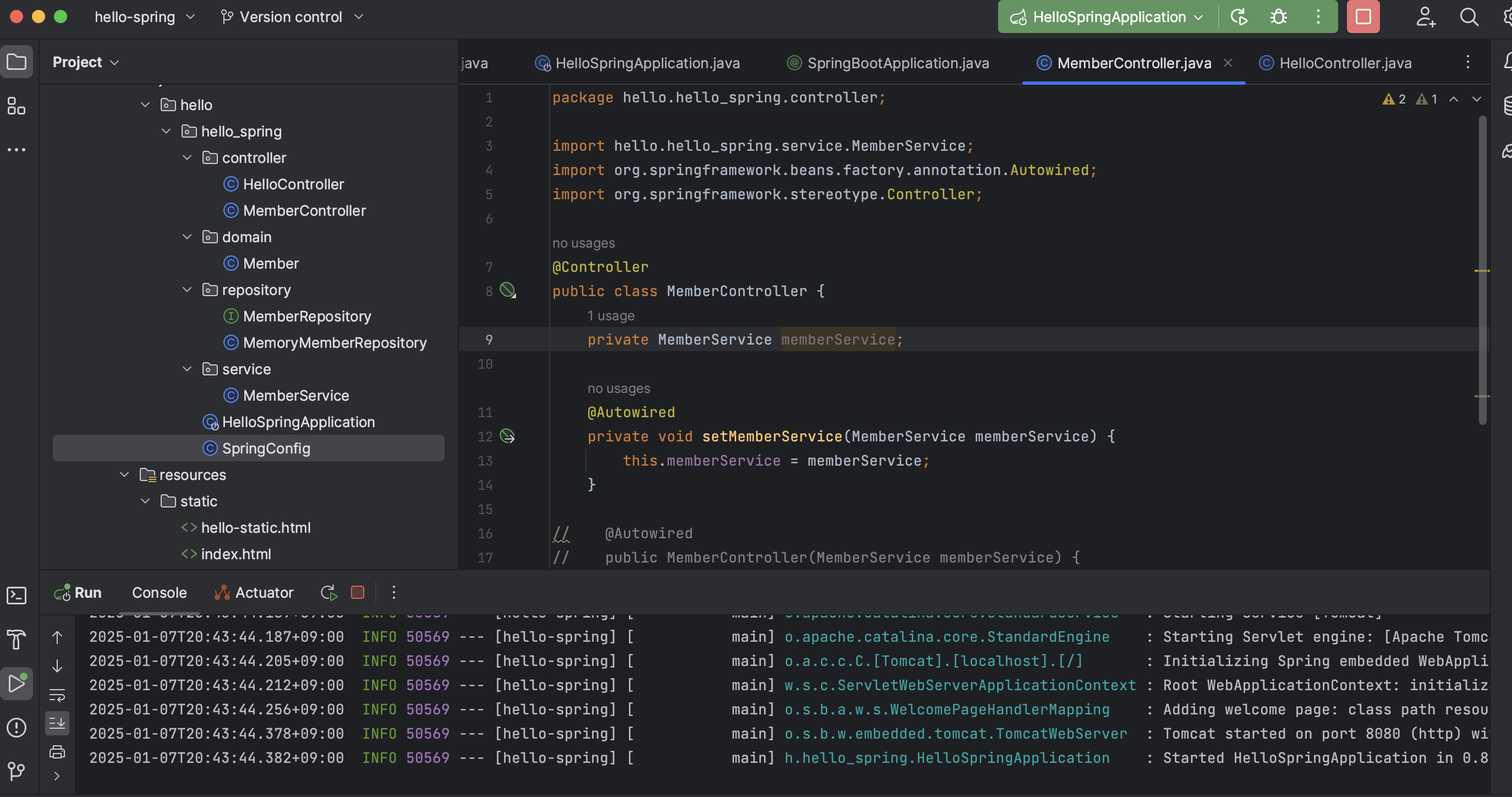Start debugging with the bug icon
This screenshot has height=797, width=1512.
coord(1278,17)
